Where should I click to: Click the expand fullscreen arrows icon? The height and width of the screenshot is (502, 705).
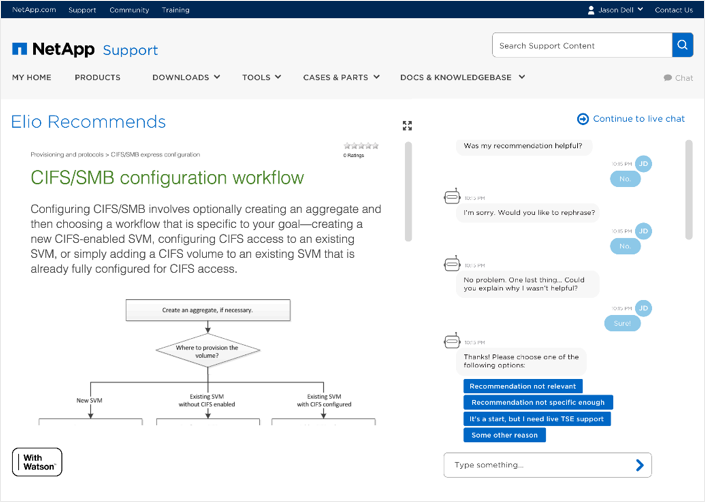[x=407, y=125]
